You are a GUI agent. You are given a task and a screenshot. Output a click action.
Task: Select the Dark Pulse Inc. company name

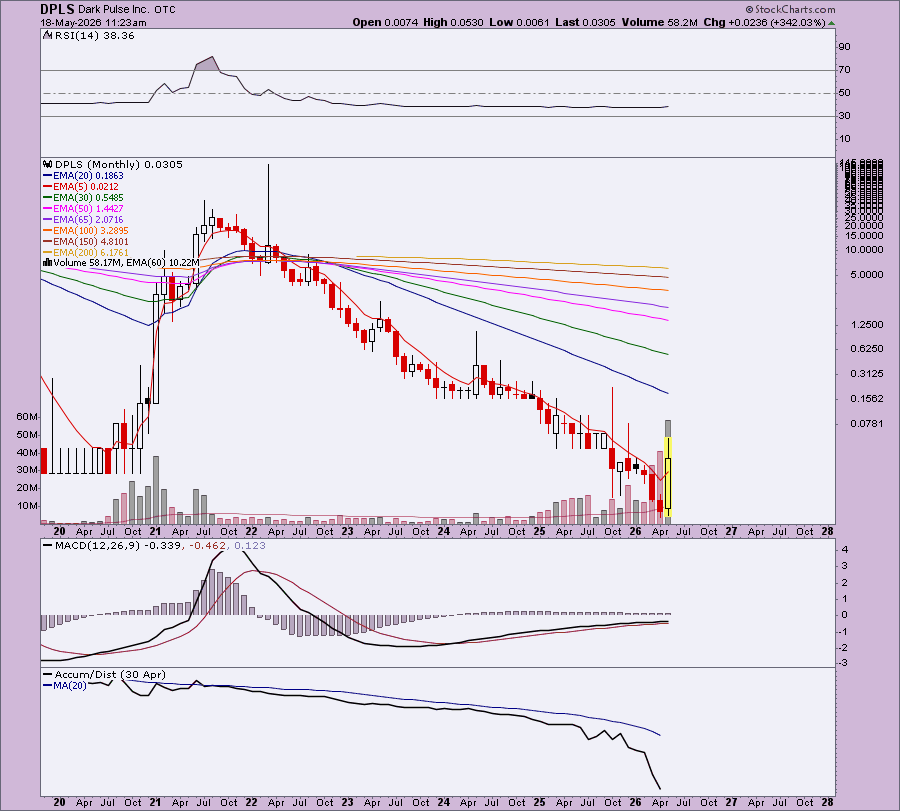point(114,10)
